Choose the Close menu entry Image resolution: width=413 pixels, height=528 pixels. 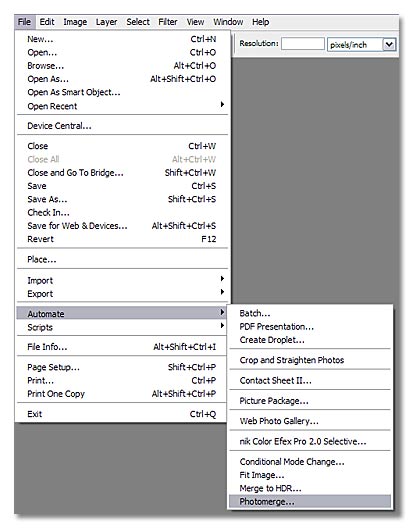122,146
